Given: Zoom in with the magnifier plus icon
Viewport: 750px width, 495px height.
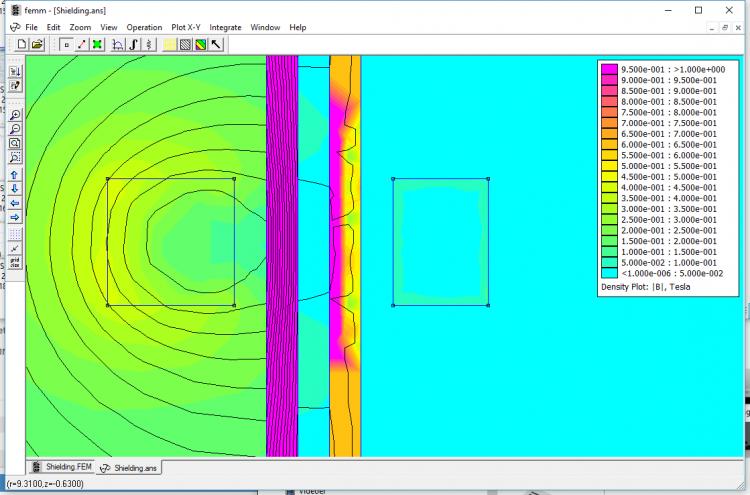Looking at the screenshot, I should pos(15,116).
